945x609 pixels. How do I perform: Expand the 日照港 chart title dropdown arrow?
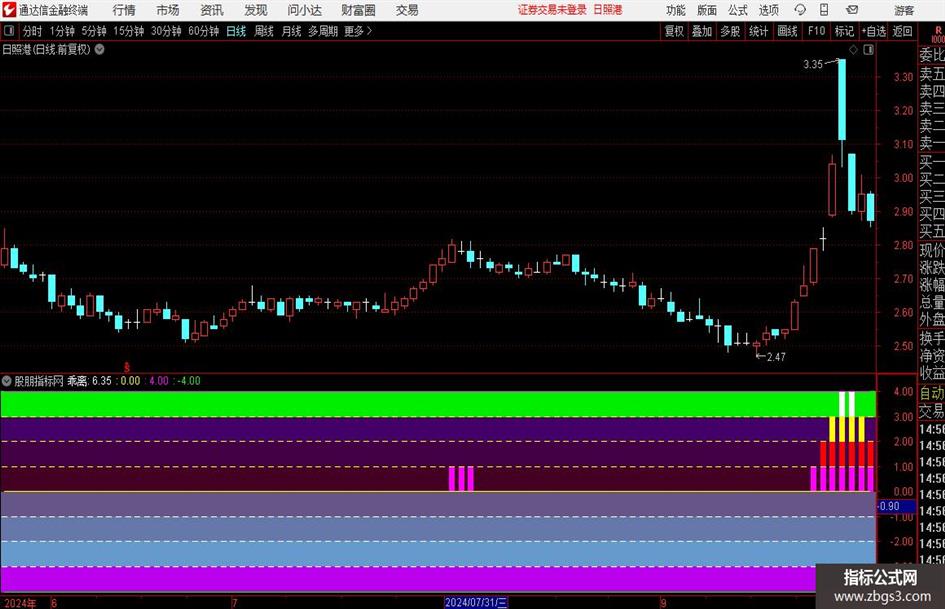pyautogui.click(x=99, y=49)
